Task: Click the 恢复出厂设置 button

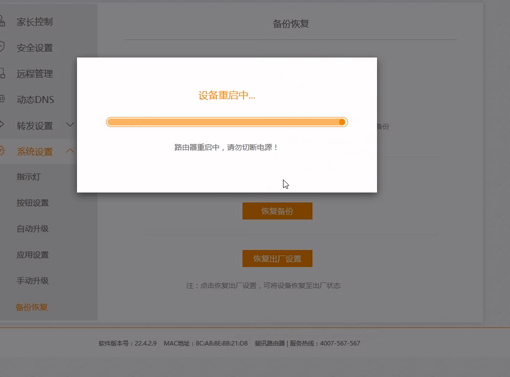Action: click(x=277, y=258)
